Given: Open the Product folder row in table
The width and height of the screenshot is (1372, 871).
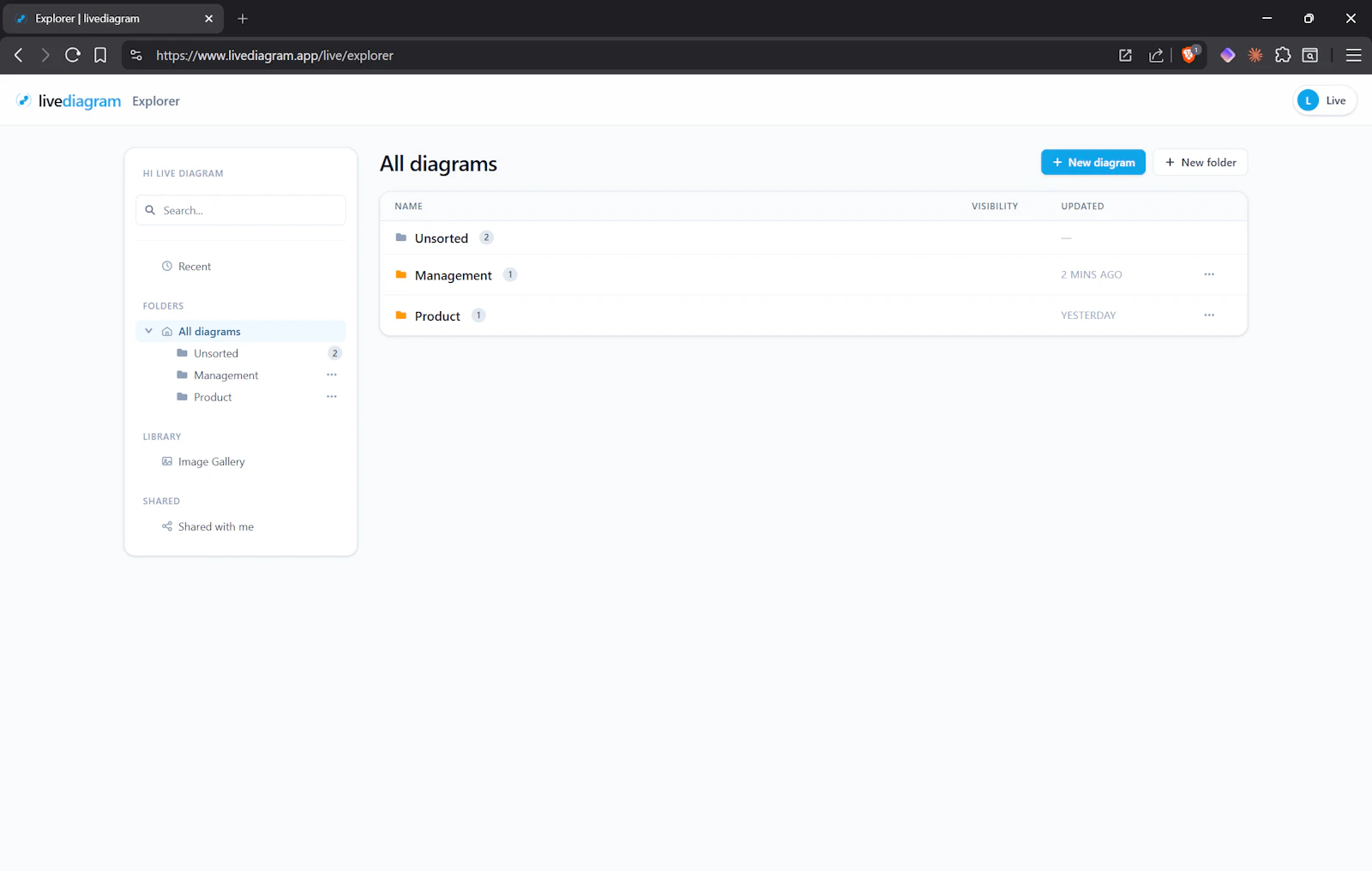Looking at the screenshot, I should [813, 315].
